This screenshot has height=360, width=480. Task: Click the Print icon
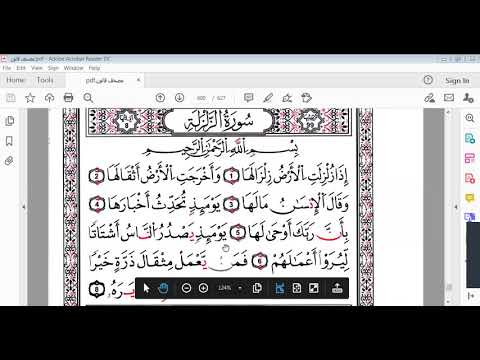click(x=68, y=98)
